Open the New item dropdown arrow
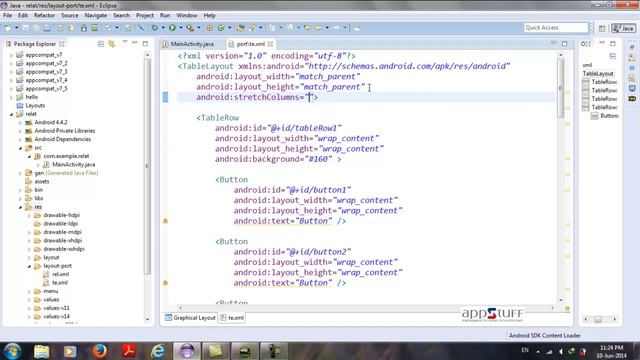The width and height of the screenshot is (640, 360). click(x=17, y=28)
